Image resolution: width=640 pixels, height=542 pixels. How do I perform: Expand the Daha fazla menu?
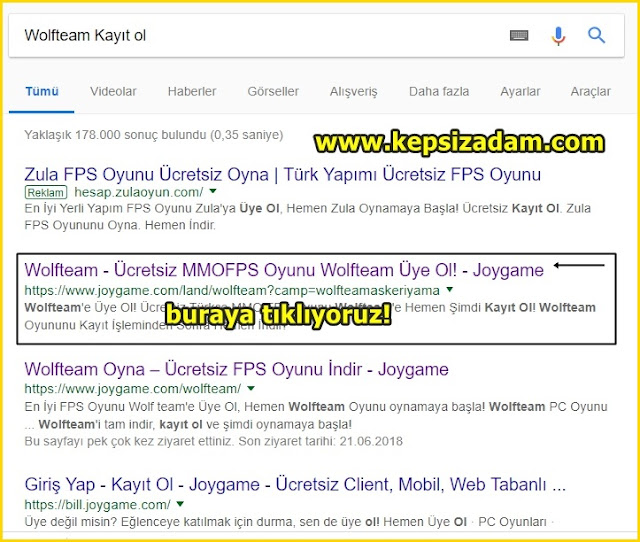point(439,91)
